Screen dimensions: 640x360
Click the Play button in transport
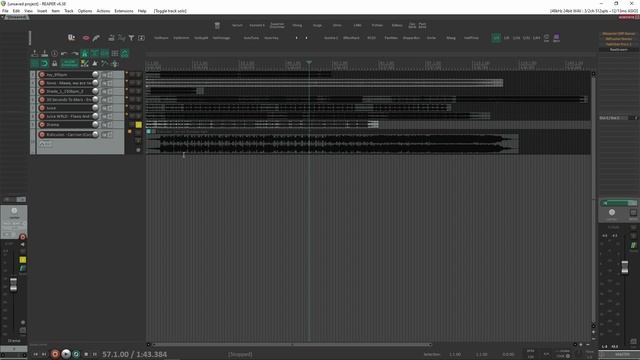tap(66, 354)
